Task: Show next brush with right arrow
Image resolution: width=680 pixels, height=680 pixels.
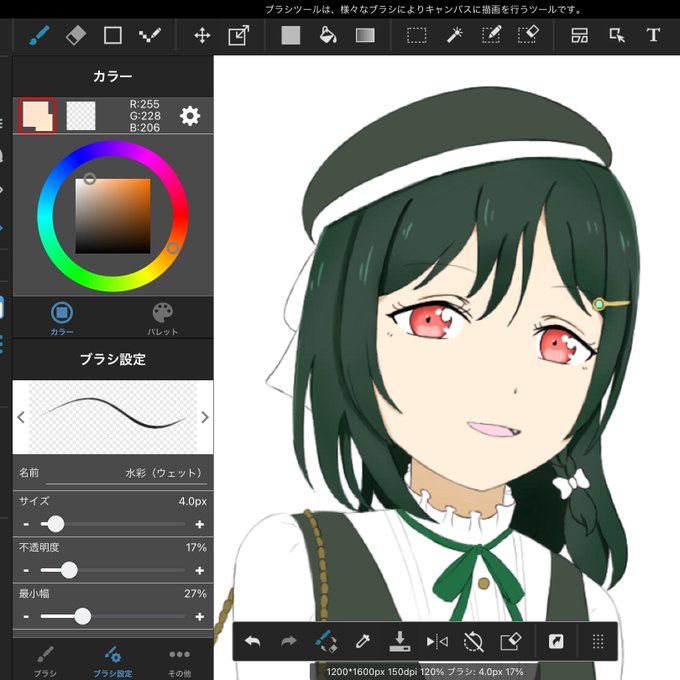Action: 205,417
